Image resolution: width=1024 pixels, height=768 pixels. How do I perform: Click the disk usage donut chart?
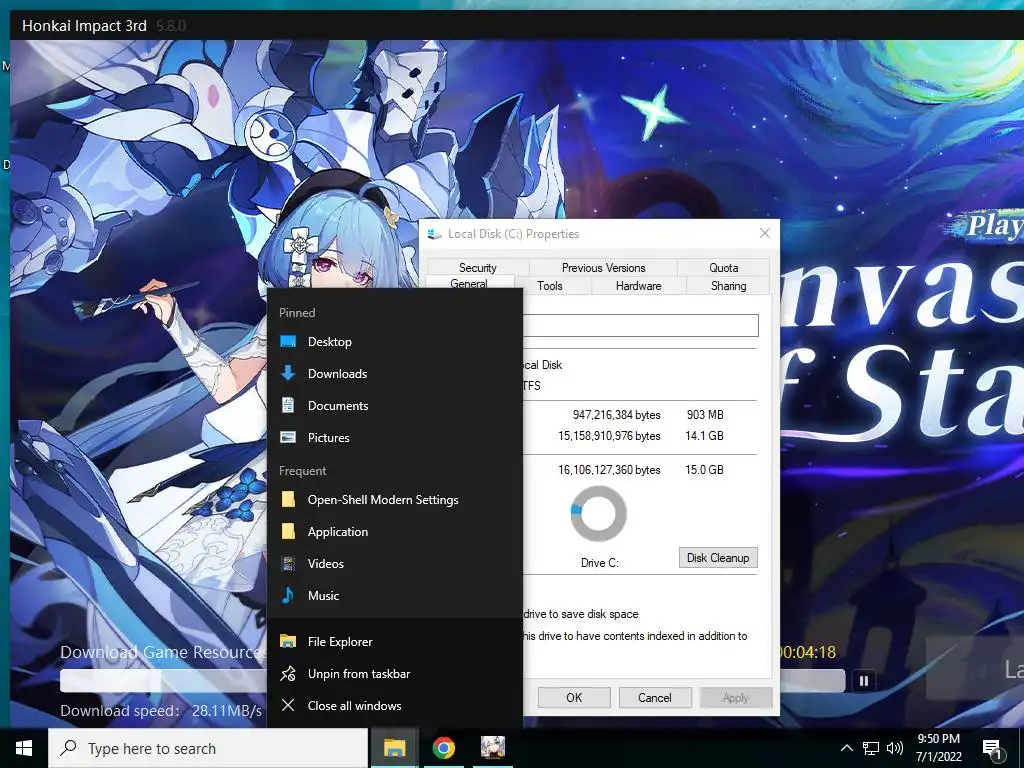[598, 513]
